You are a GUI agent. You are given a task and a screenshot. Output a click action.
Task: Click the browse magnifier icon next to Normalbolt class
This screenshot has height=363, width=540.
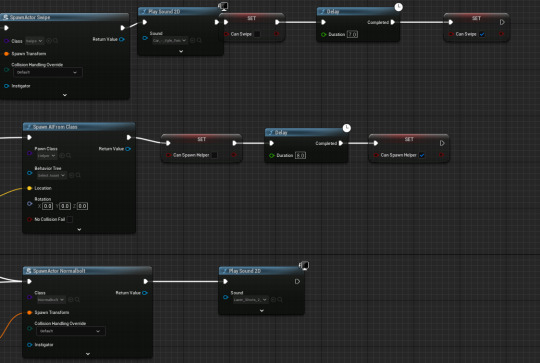(x=77, y=300)
